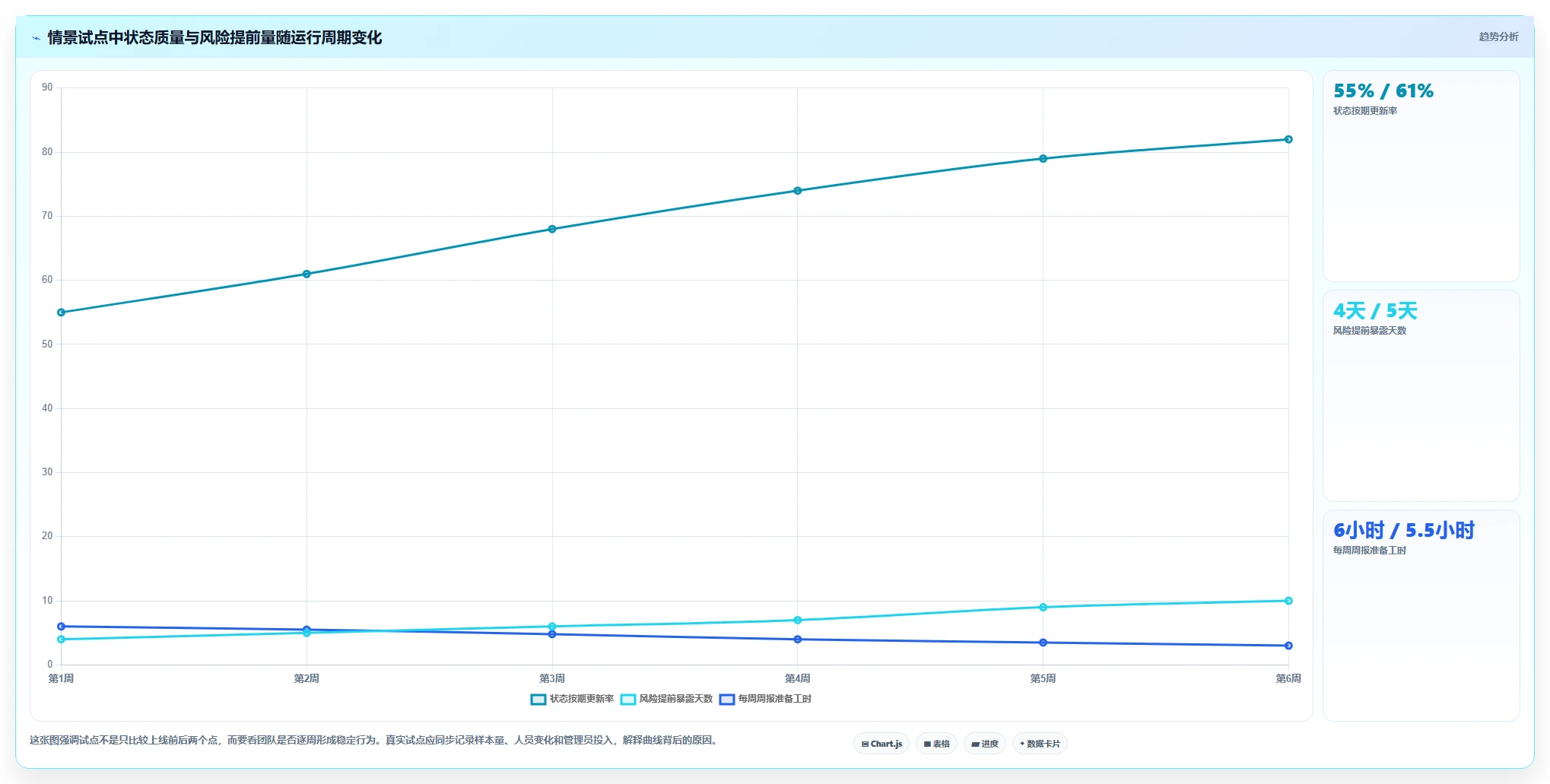Click the 风险提前暴露天数 week 5 data point
Viewport: 1550px width, 784px height.
[x=1043, y=607]
